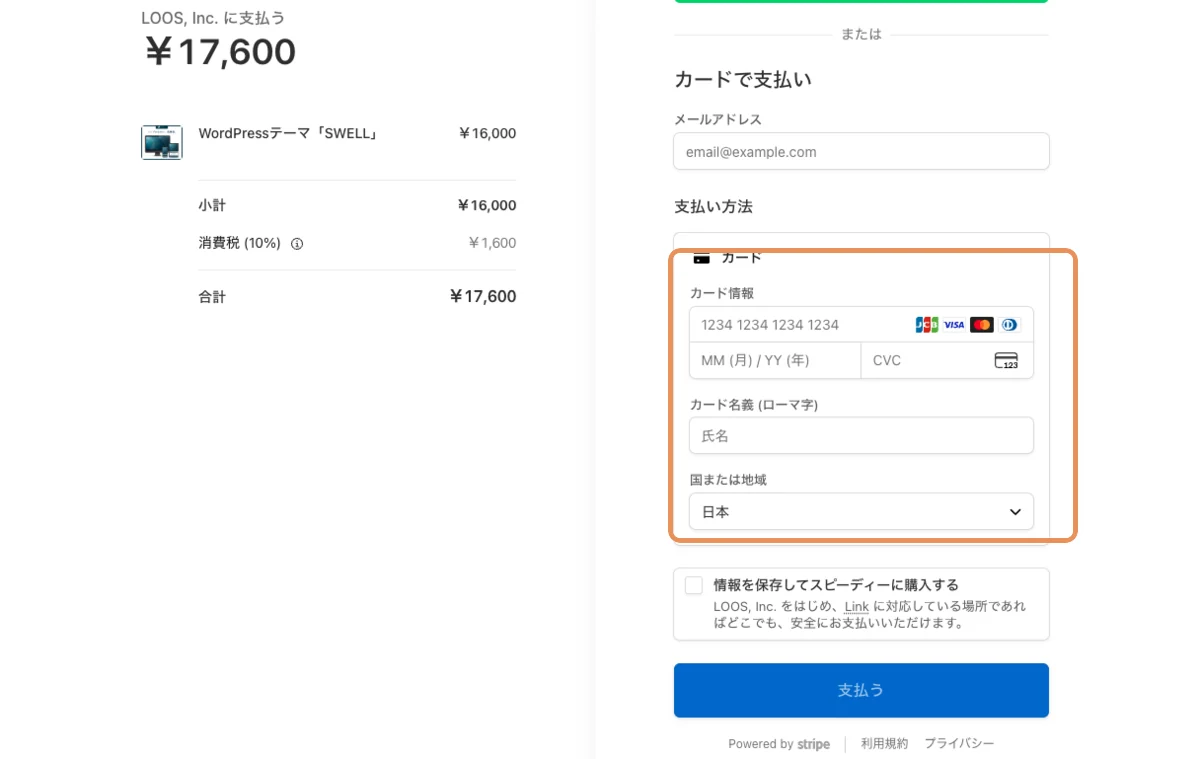Viewport: 1200px width, 759px height.
Task: Click the CVC card hint icon
Action: coord(1006,361)
